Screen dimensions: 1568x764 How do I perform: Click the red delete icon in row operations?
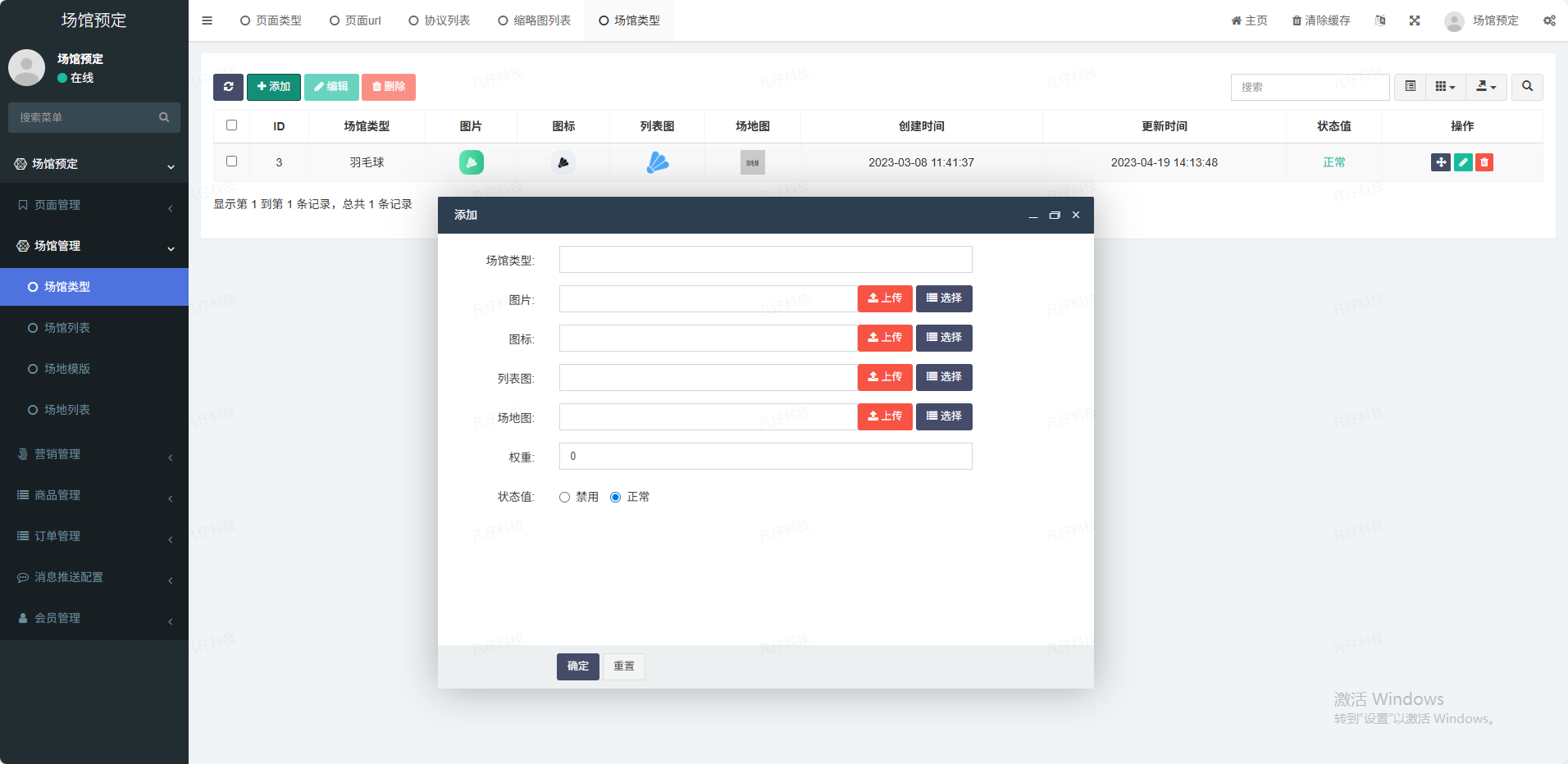[x=1484, y=162]
